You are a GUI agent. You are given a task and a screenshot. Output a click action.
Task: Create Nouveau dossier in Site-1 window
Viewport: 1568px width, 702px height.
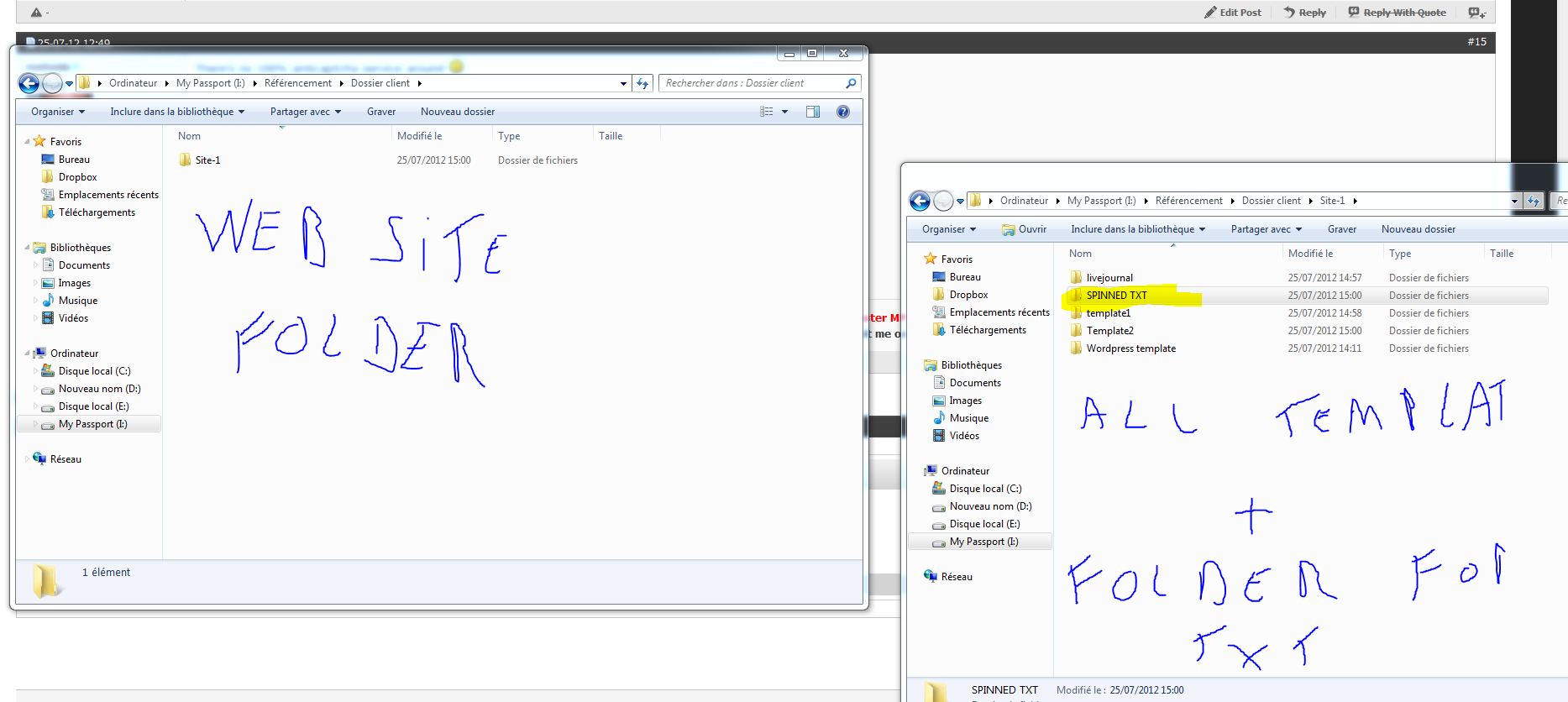coord(1419,229)
